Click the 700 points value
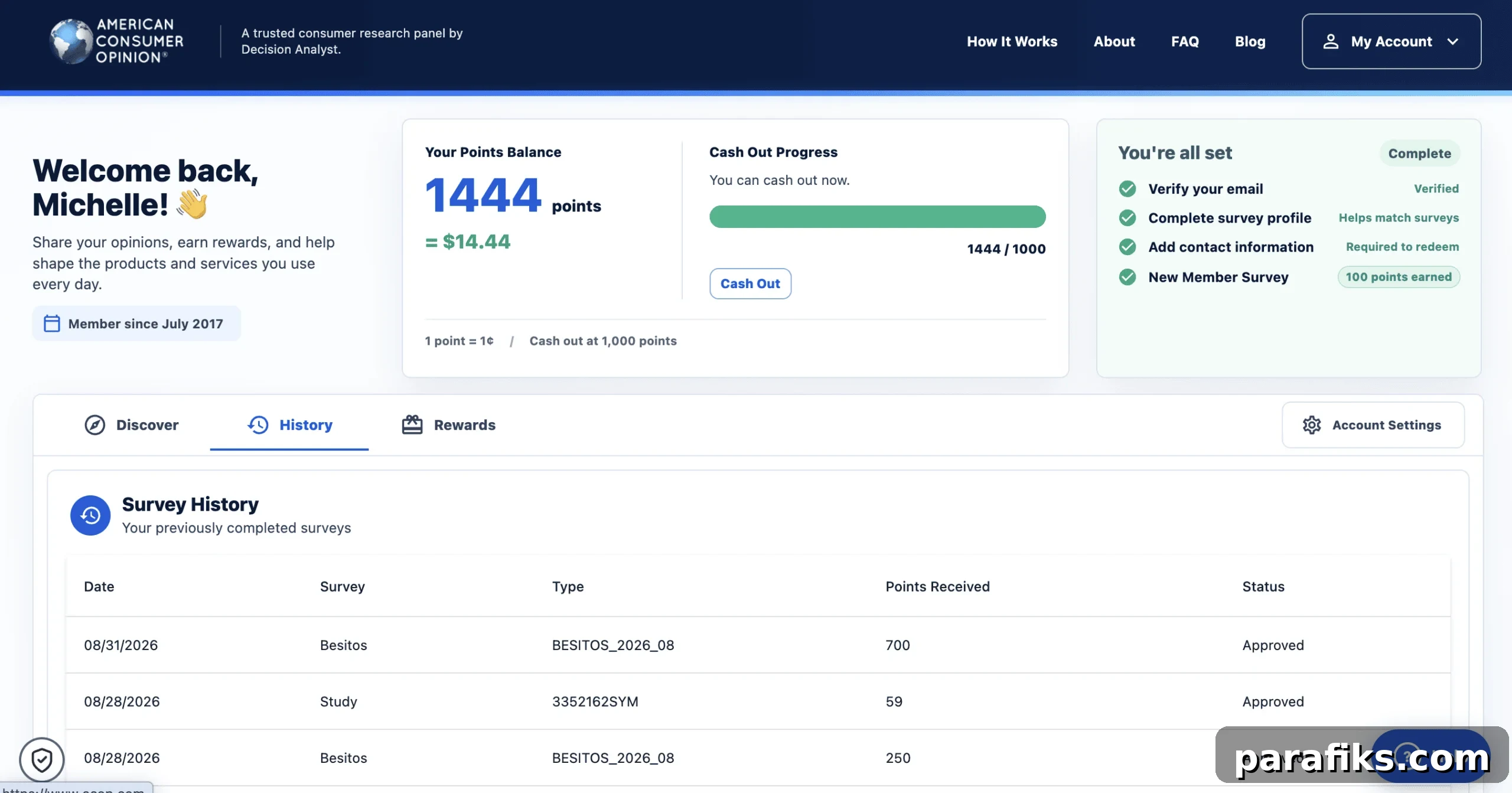Screen dimensions: 1512x793 pyautogui.click(x=898, y=645)
